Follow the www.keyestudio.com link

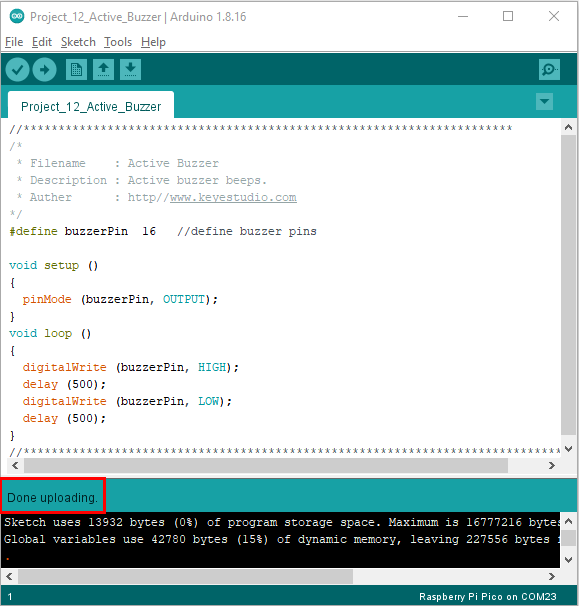point(233,197)
